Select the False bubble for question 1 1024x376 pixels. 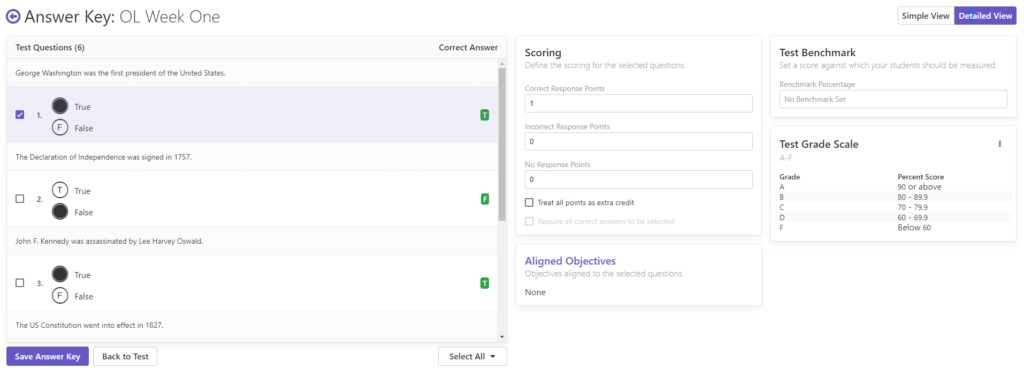(x=60, y=128)
